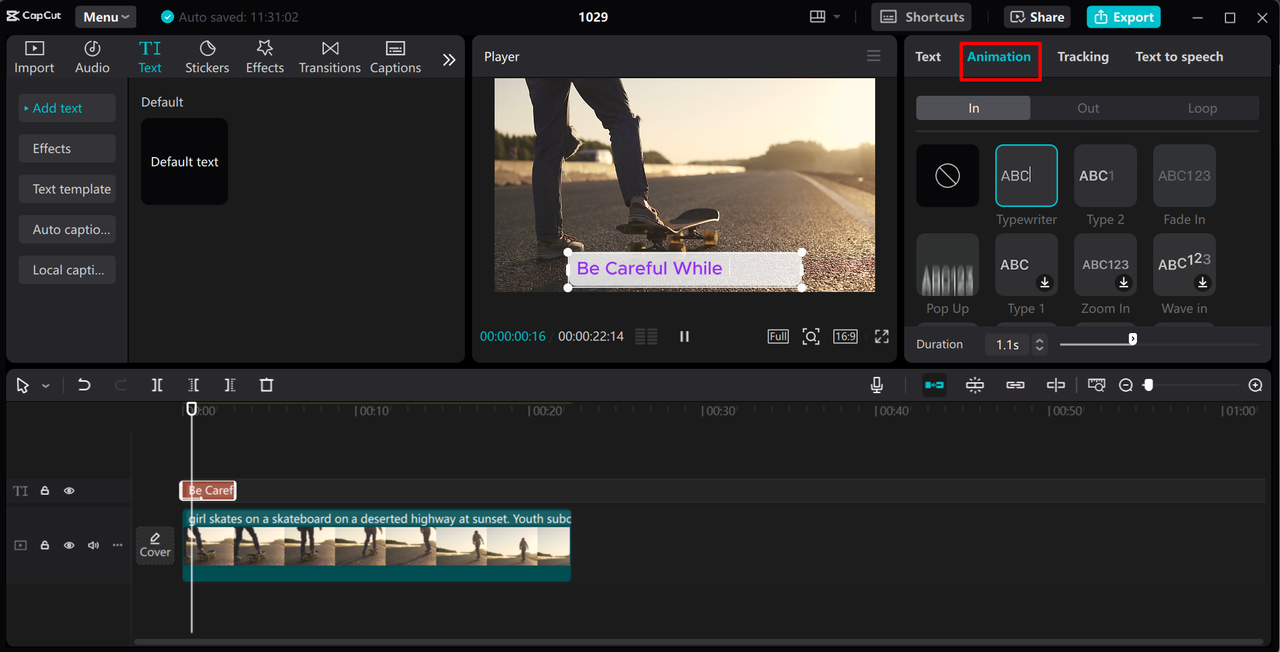Viewport: 1280px width, 652px height.
Task: Select the In animation segment
Action: 973,108
